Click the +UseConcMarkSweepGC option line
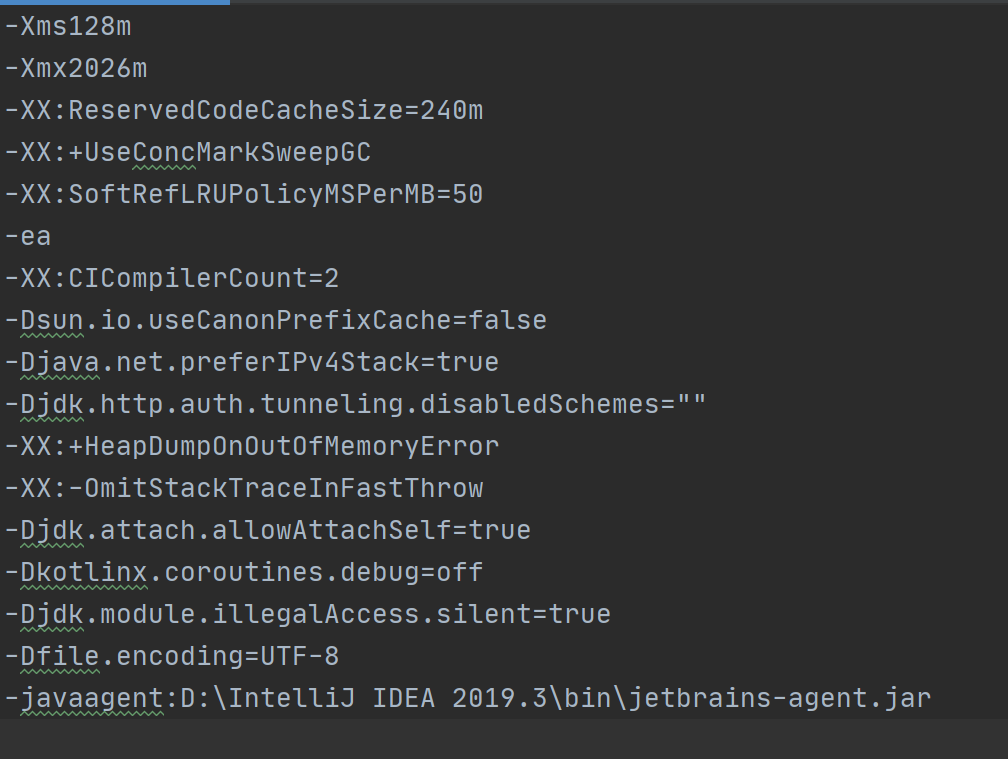The width and height of the screenshot is (1008, 759). pyautogui.click(x=188, y=153)
